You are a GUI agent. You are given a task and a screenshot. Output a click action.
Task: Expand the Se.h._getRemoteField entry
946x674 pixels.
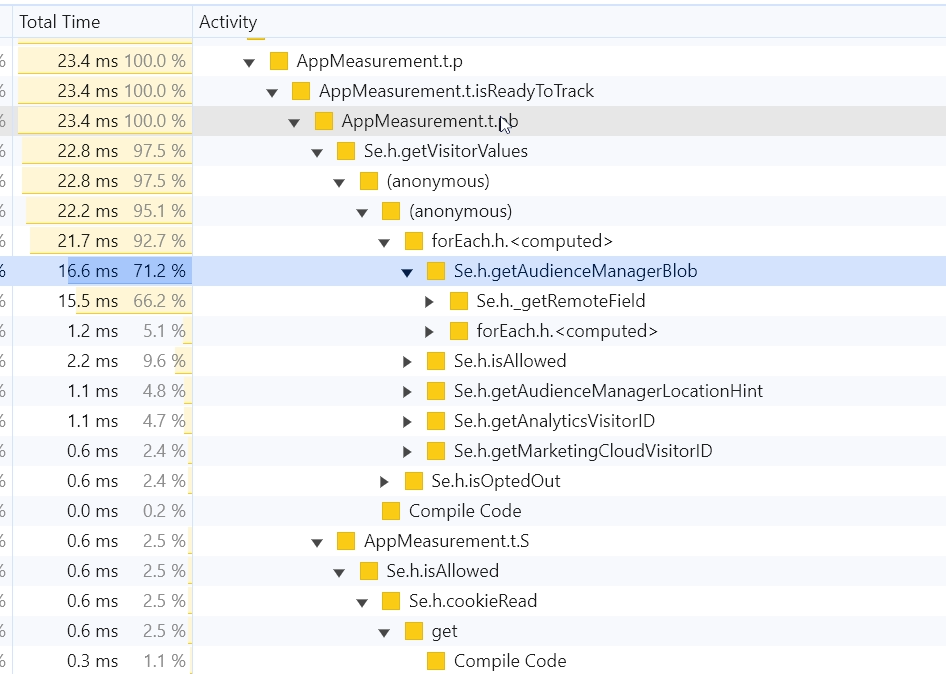coord(429,301)
